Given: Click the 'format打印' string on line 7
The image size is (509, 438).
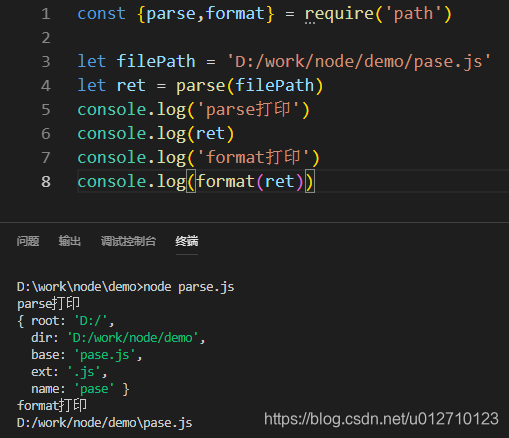Looking at the screenshot, I should (x=254, y=158).
